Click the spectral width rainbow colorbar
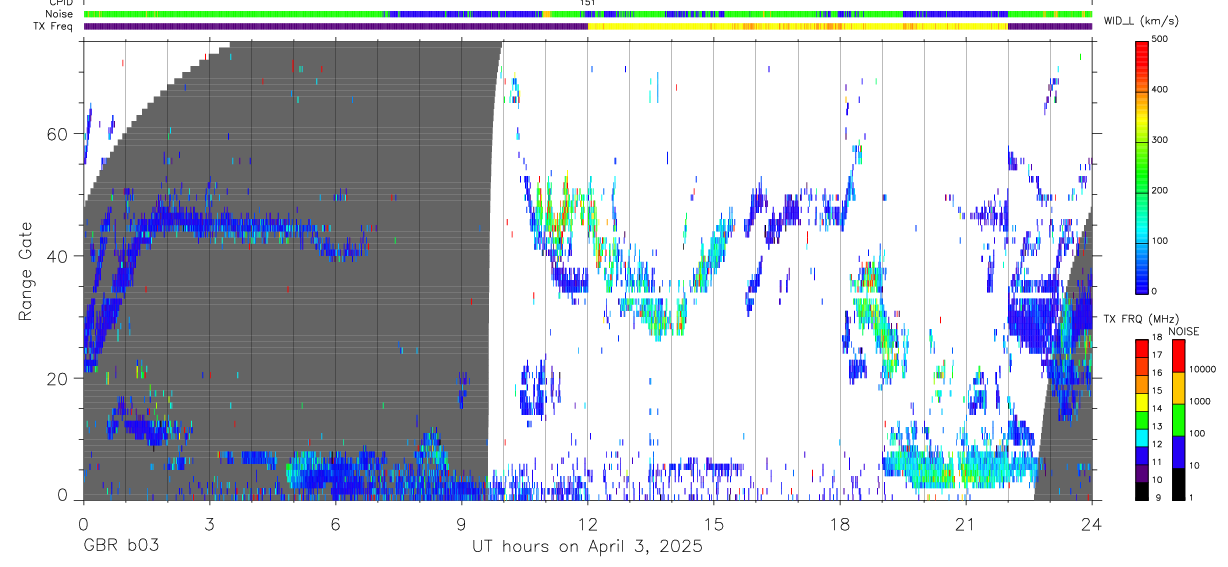1228x567 pixels. (1142, 167)
